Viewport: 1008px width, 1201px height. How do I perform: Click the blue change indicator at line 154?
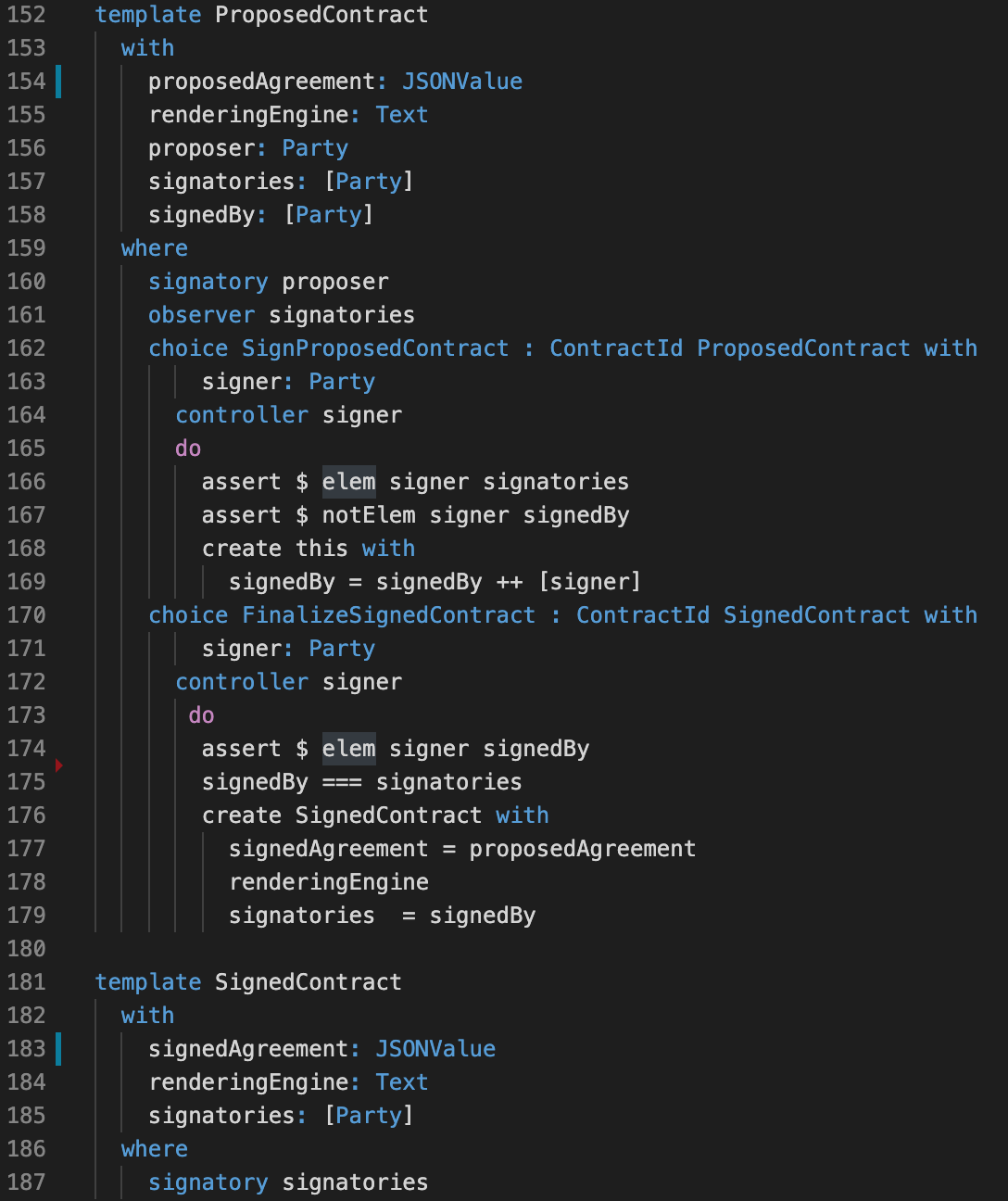click(58, 82)
